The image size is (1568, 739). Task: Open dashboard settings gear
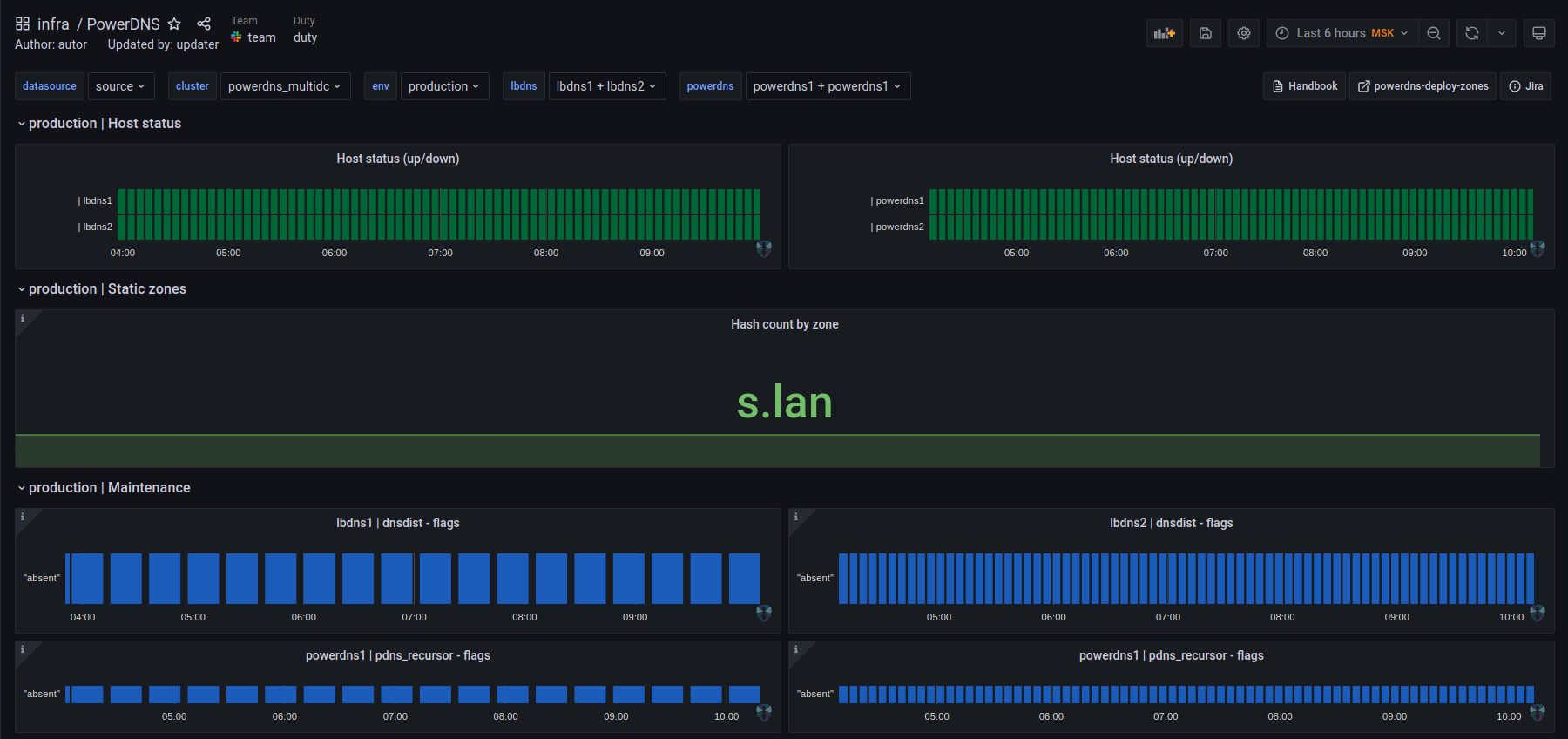1244,33
